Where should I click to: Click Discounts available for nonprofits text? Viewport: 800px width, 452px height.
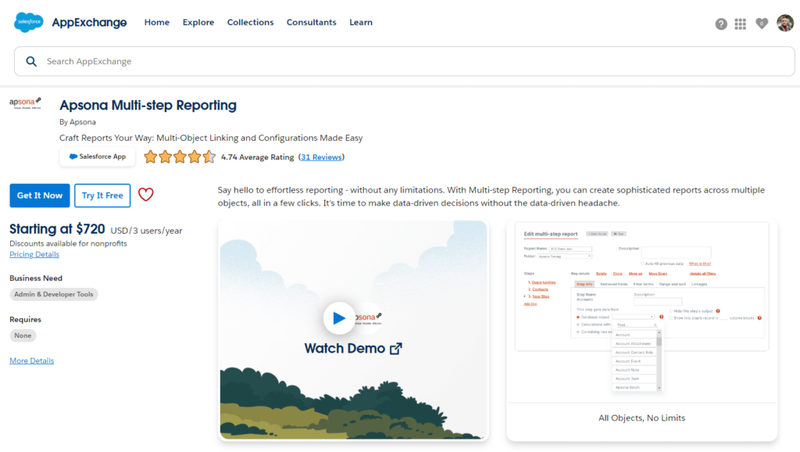coord(68,243)
